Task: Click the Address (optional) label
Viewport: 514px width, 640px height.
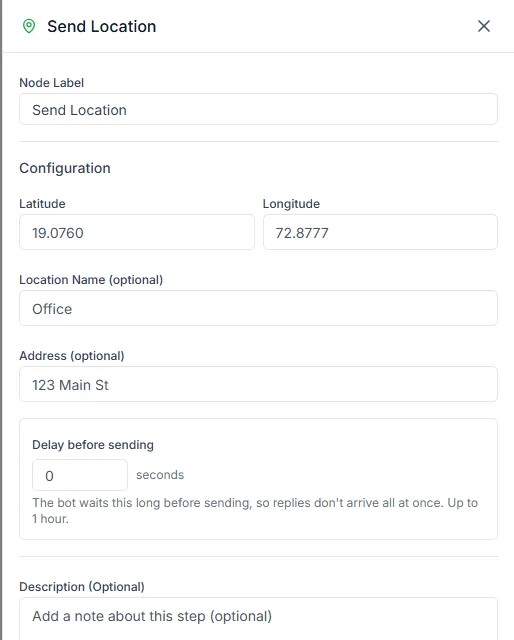Action: pyautogui.click(x=72, y=356)
